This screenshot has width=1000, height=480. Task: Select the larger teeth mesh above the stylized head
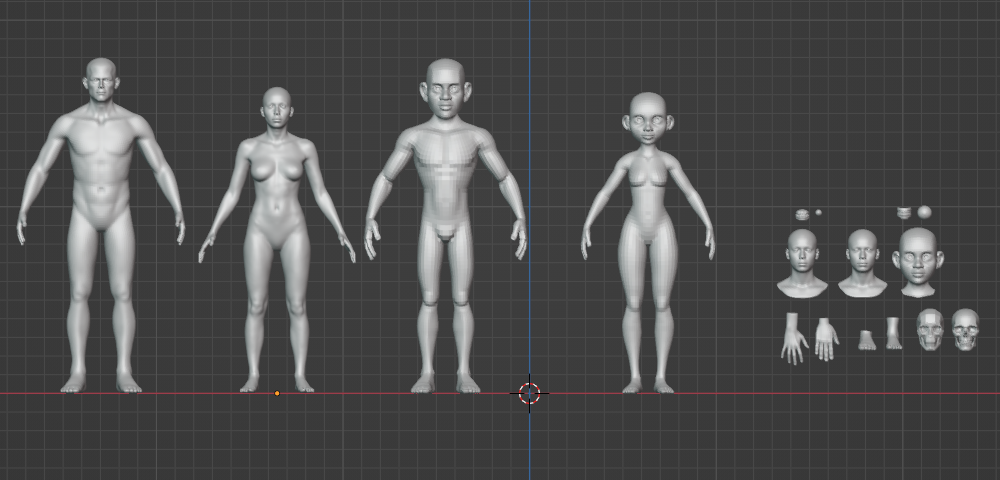click(904, 212)
